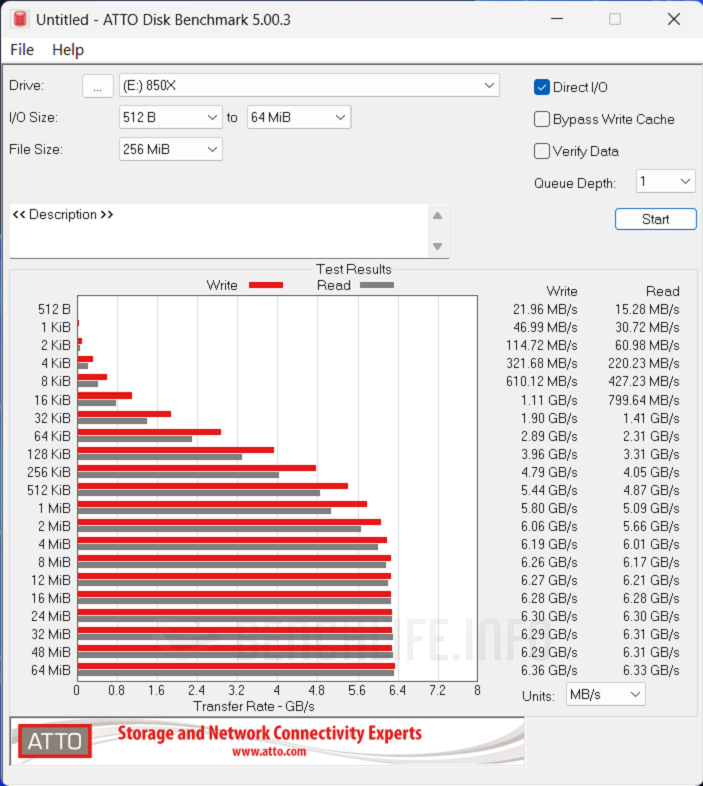The height and width of the screenshot is (786, 703).
Task: Click the 512 B write value 21.96 MB/s
Action: point(545,309)
